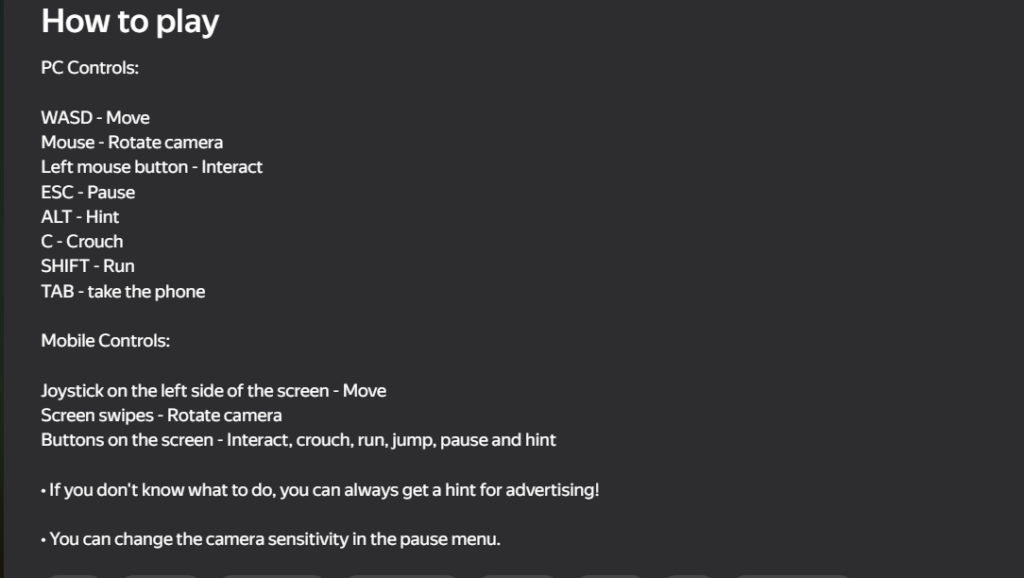Select the "C - Crouch" line
1024x578 pixels.
pyautogui.click(x=82, y=241)
